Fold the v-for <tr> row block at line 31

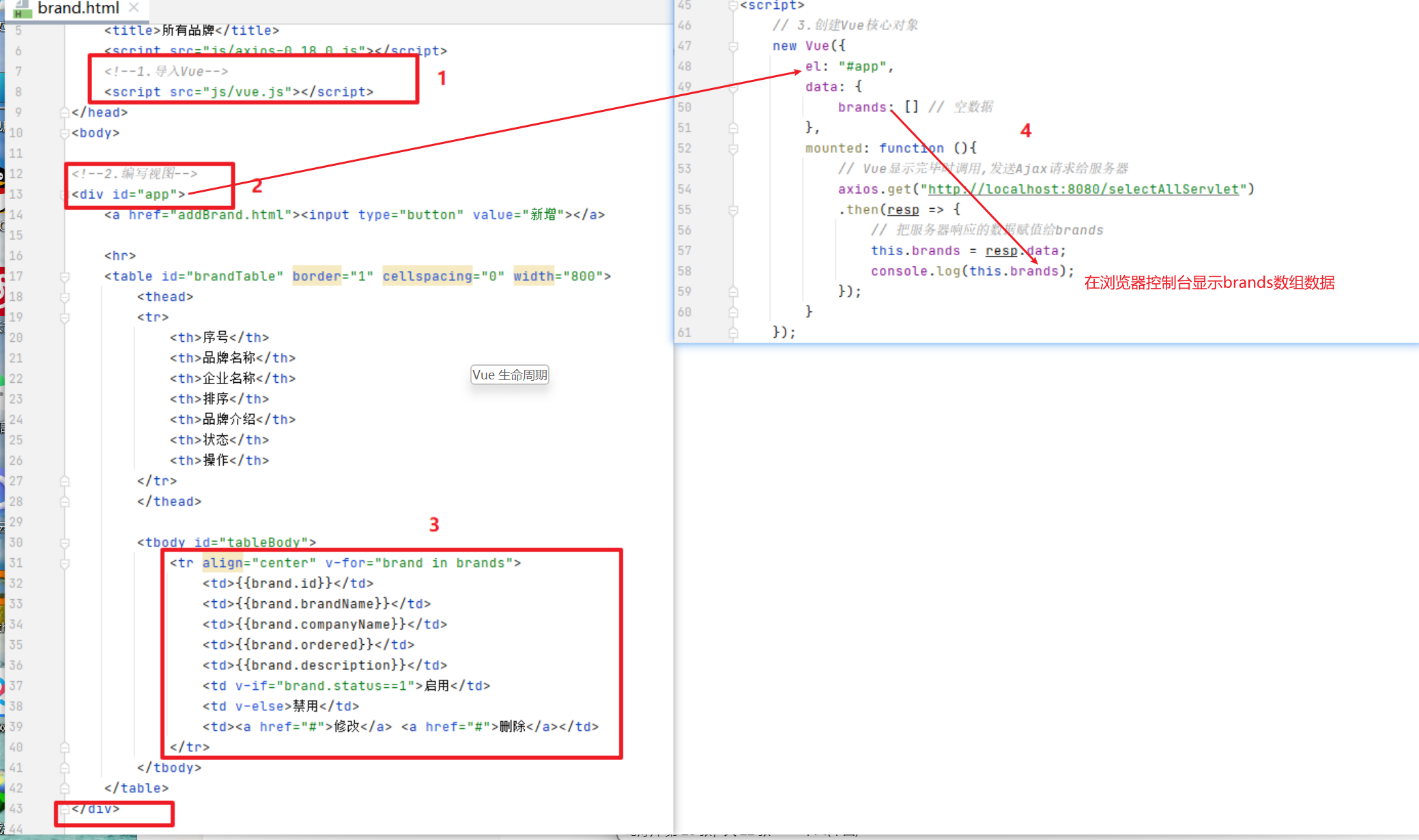point(64,563)
